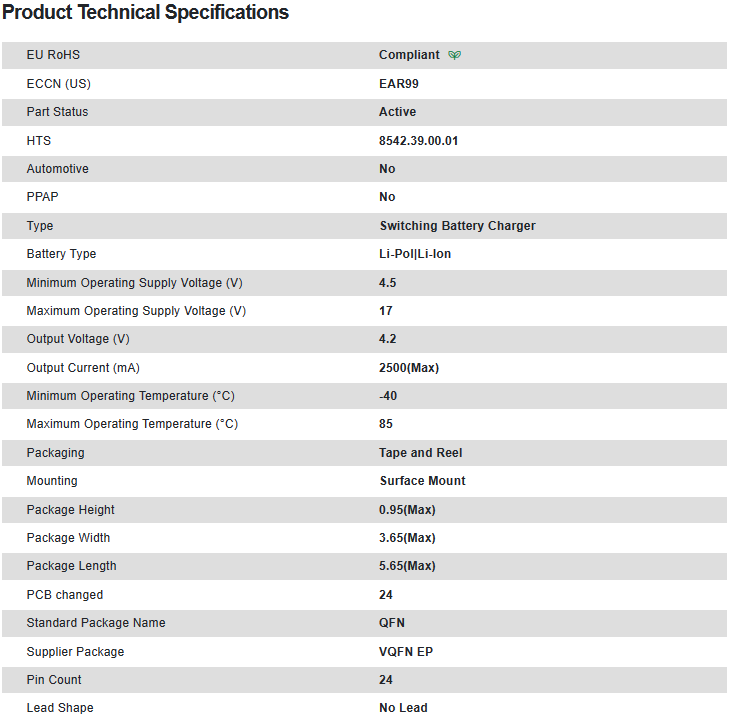Click the Product Technical Specifications heading
The image size is (730, 721).
[146, 13]
